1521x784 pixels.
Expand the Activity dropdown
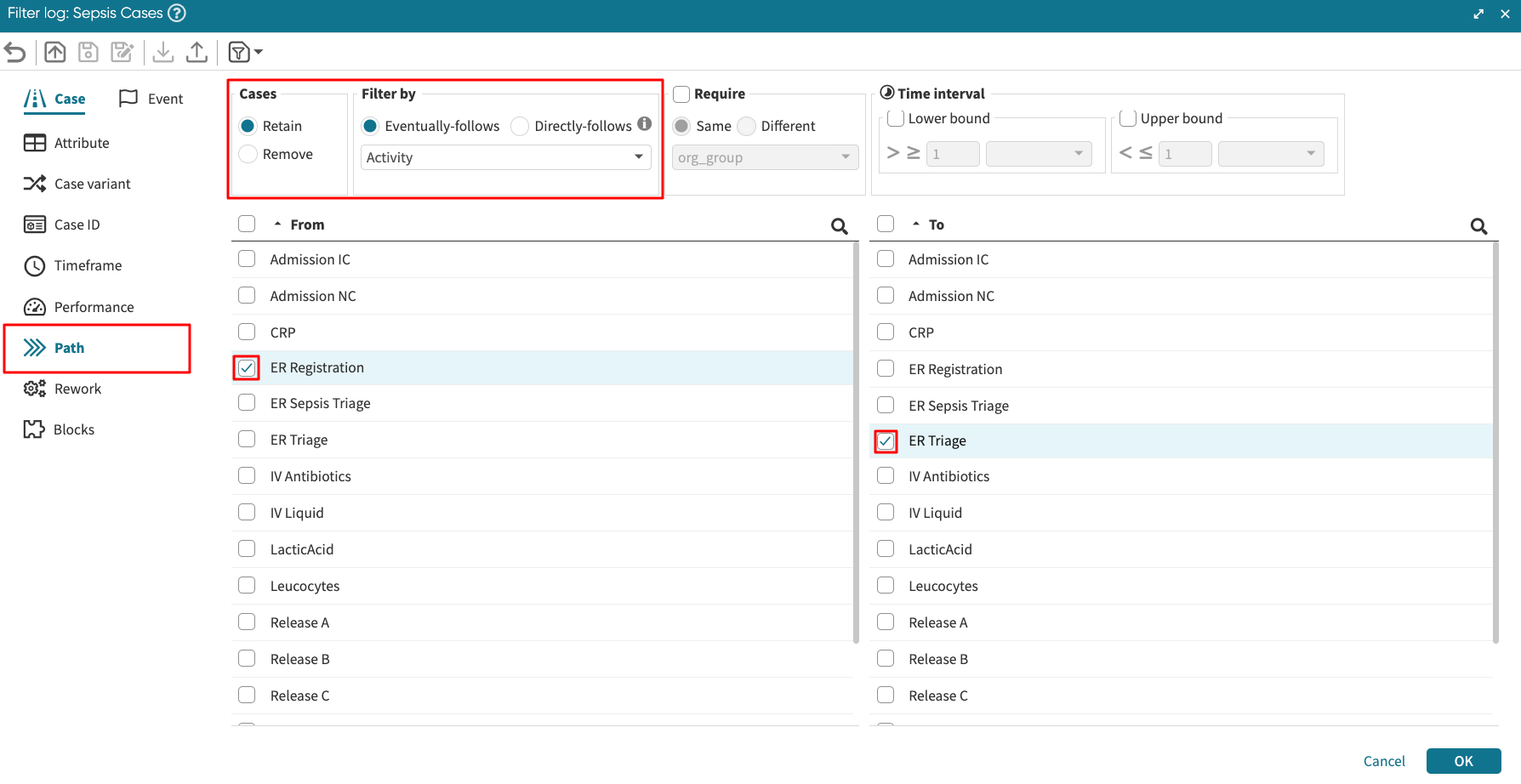point(506,157)
